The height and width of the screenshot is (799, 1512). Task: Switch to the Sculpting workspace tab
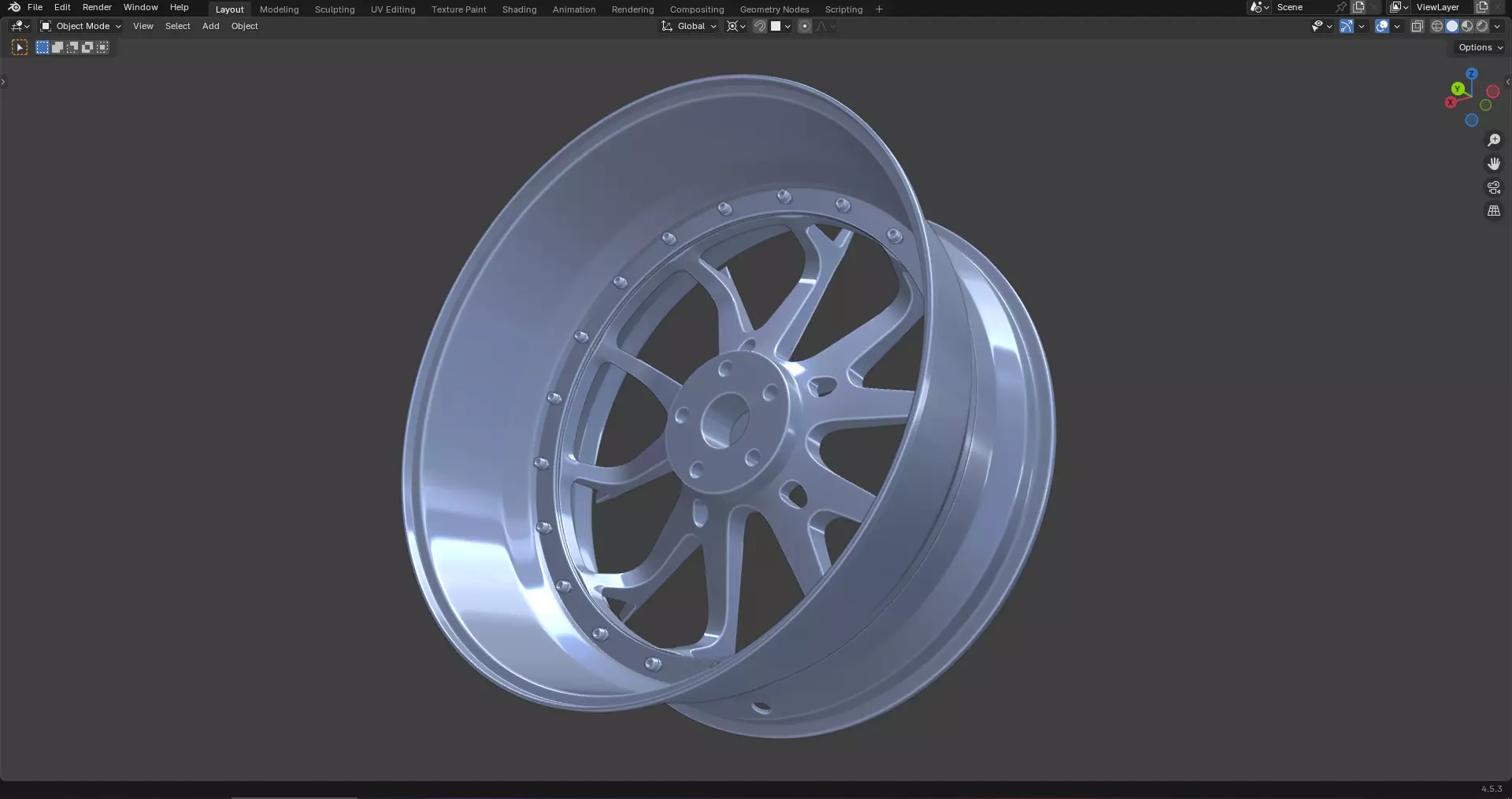(x=335, y=9)
